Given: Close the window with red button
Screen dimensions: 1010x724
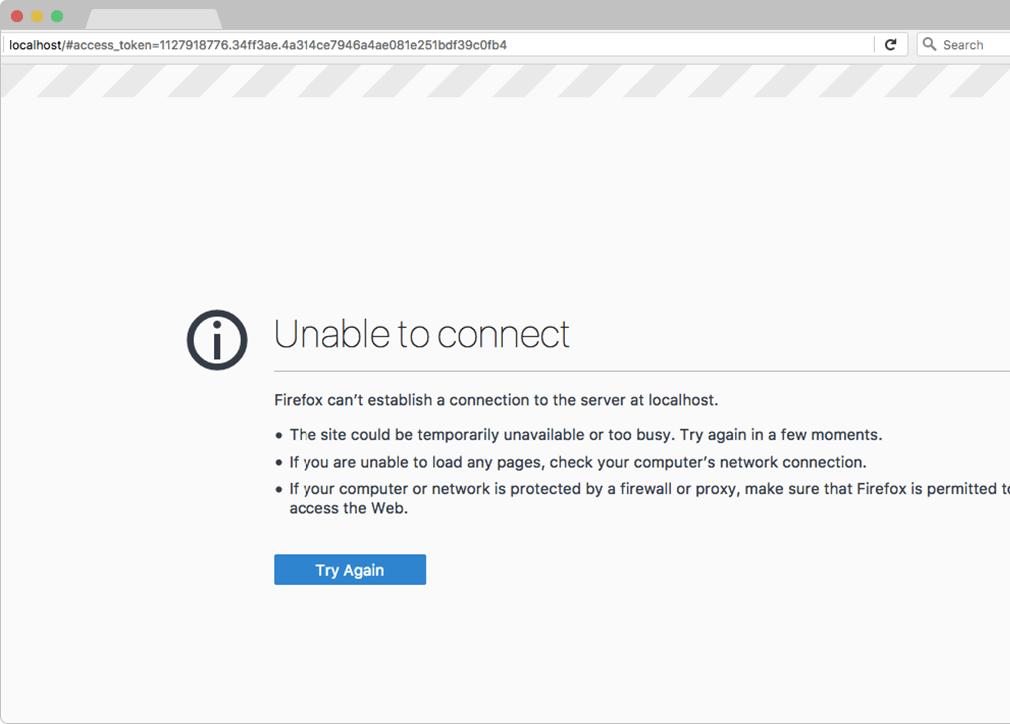Looking at the screenshot, I should click(x=17, y=16).
